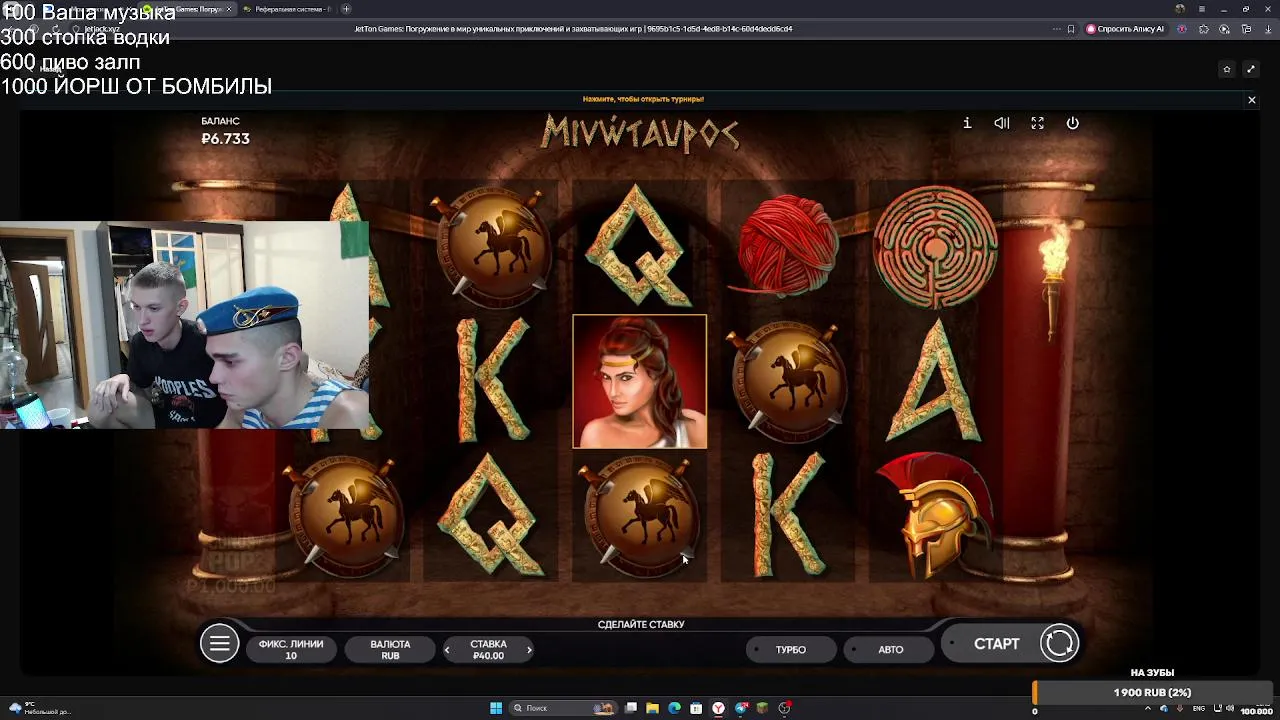Open a new browser tab with plus

pos(346,9)
